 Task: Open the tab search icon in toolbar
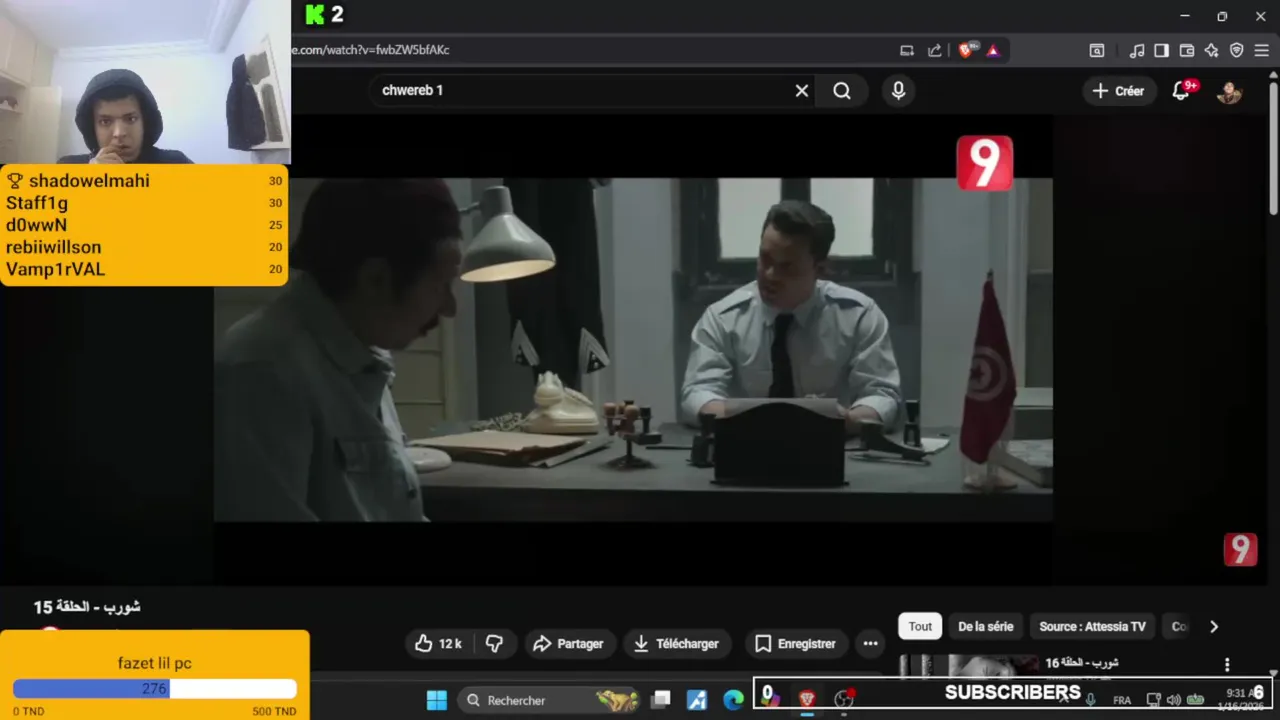(x=1097, y=50)
